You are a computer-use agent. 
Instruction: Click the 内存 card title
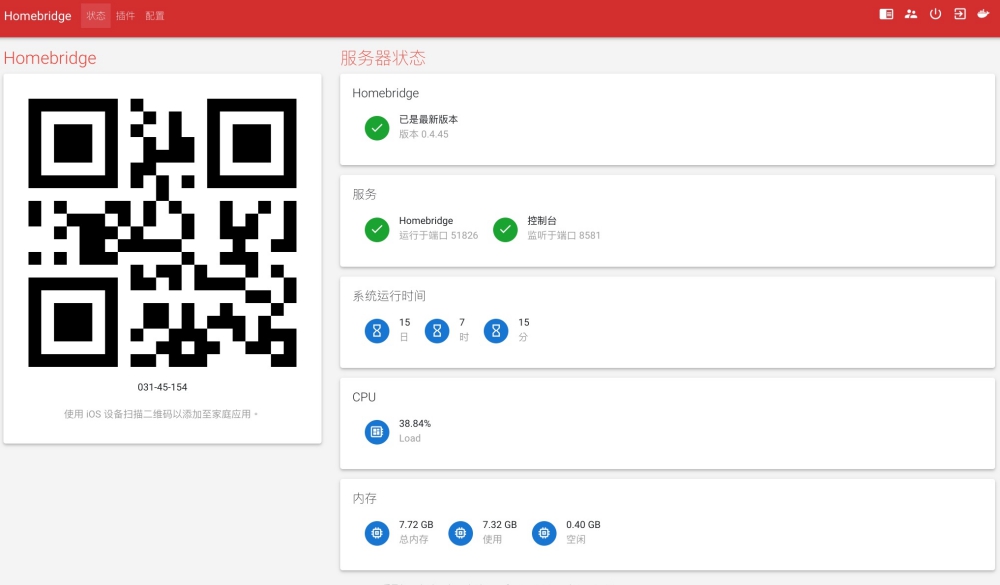tap(364, 498)
